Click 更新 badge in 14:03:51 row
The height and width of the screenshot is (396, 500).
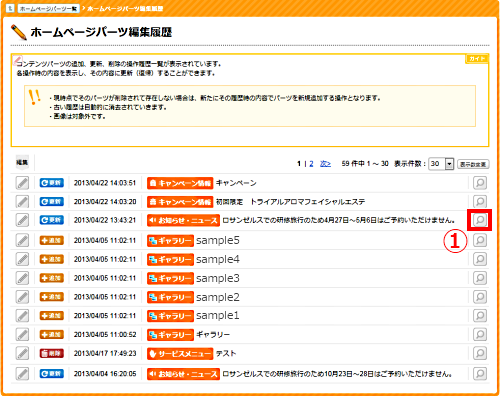[52, 183]
